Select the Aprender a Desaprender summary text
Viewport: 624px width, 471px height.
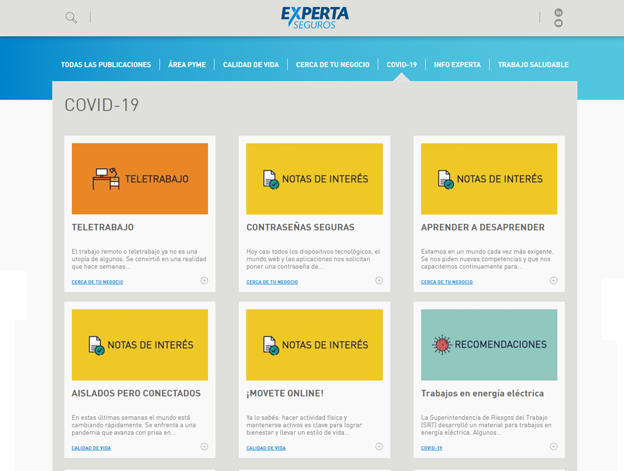click(x=487, y=259)
